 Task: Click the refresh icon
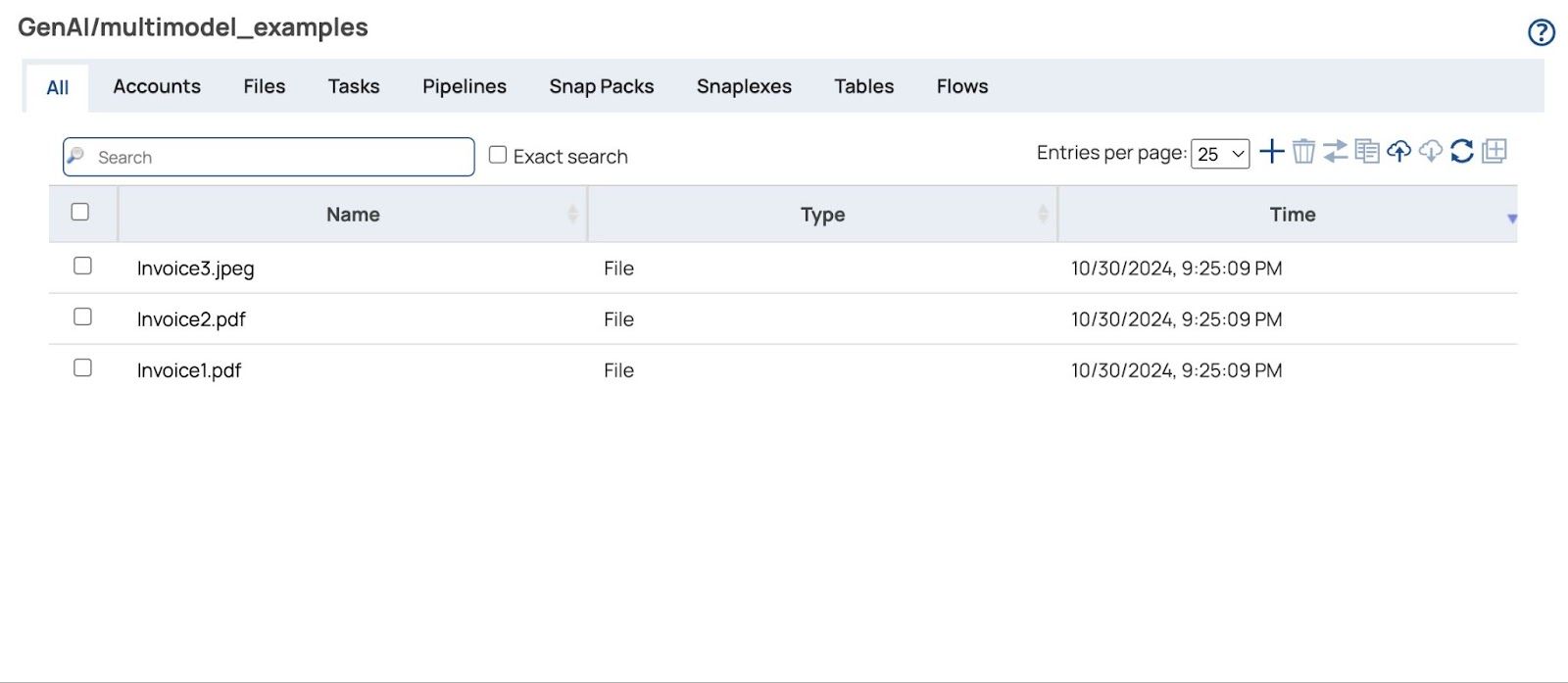(x=1462, y=152)
